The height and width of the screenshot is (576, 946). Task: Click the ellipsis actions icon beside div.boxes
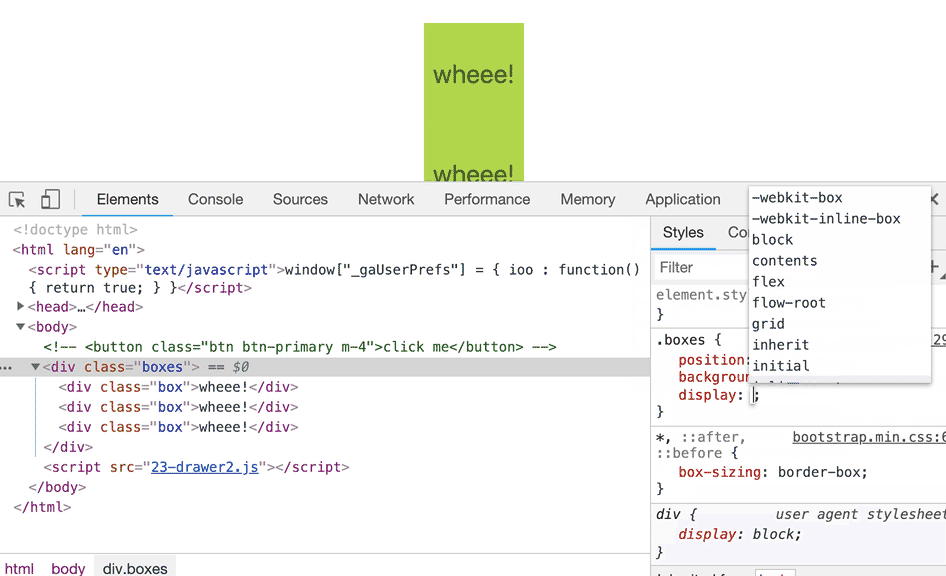point(7,367)
